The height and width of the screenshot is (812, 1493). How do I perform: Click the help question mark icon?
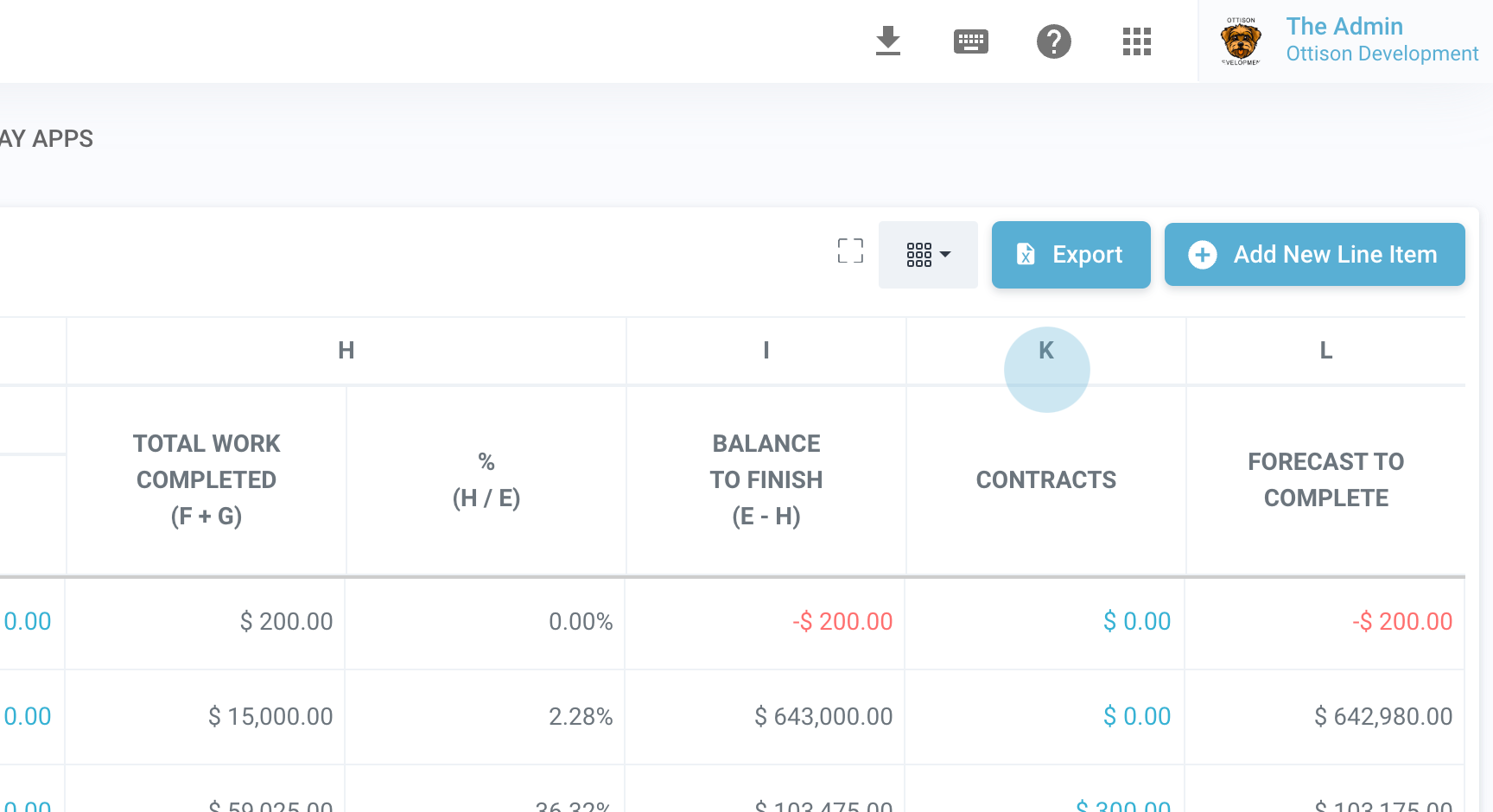pyautogui.click(x=1053, y=41)
